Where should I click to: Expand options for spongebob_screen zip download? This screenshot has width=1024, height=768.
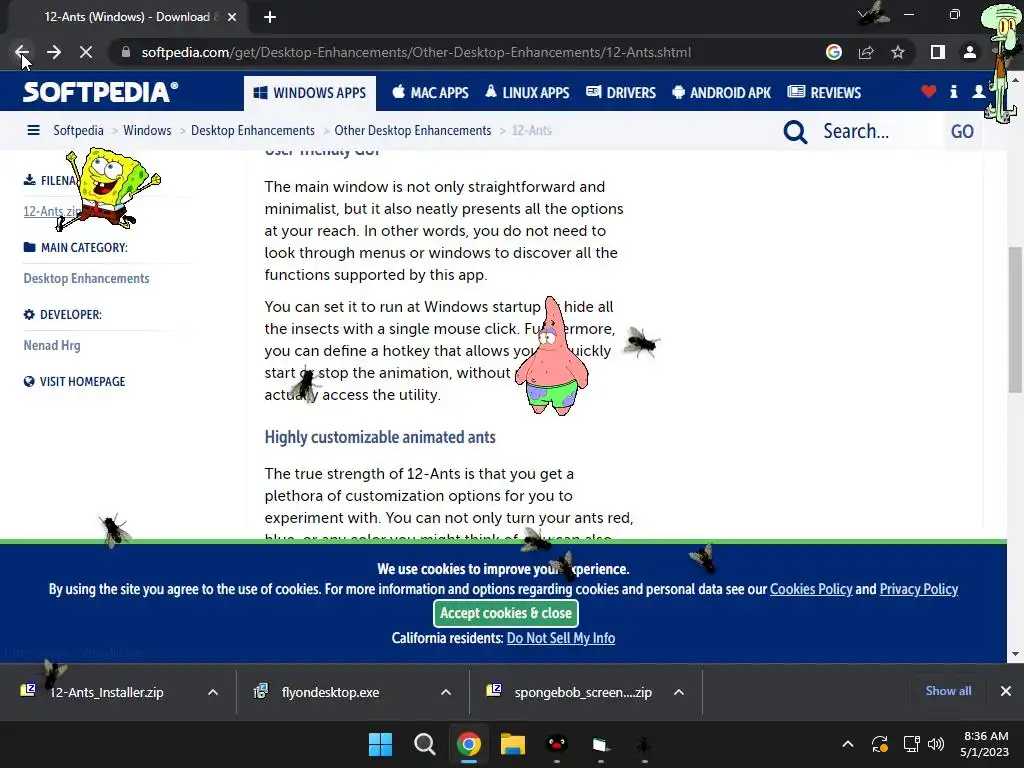(x=679, y=692)
